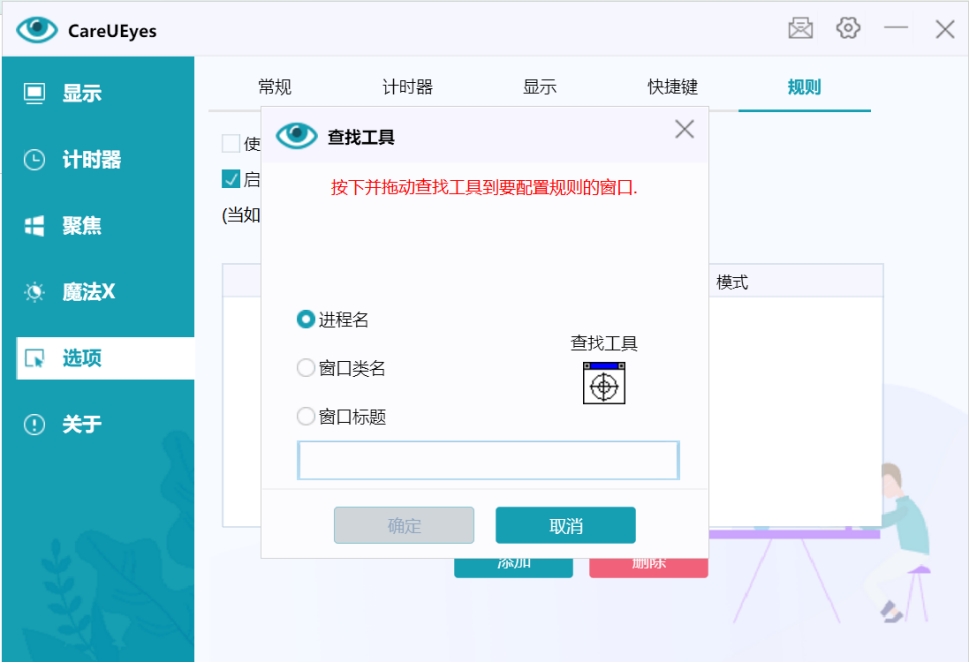The height and width of the screenshot is (663, 969).
Task: Click the red 删除 button
Action: pyautogui.click(x=648, y=568)
